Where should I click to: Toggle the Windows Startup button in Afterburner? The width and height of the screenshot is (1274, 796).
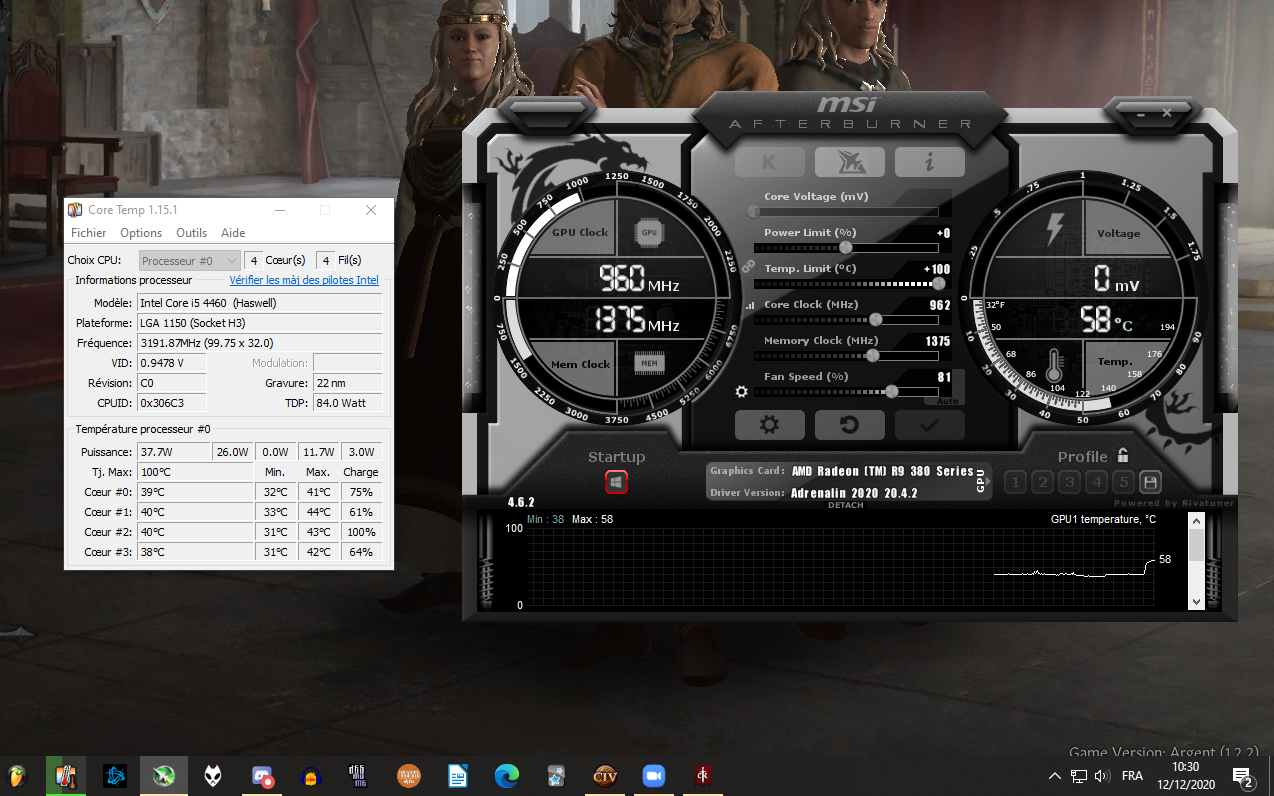(x=616, y=482)
